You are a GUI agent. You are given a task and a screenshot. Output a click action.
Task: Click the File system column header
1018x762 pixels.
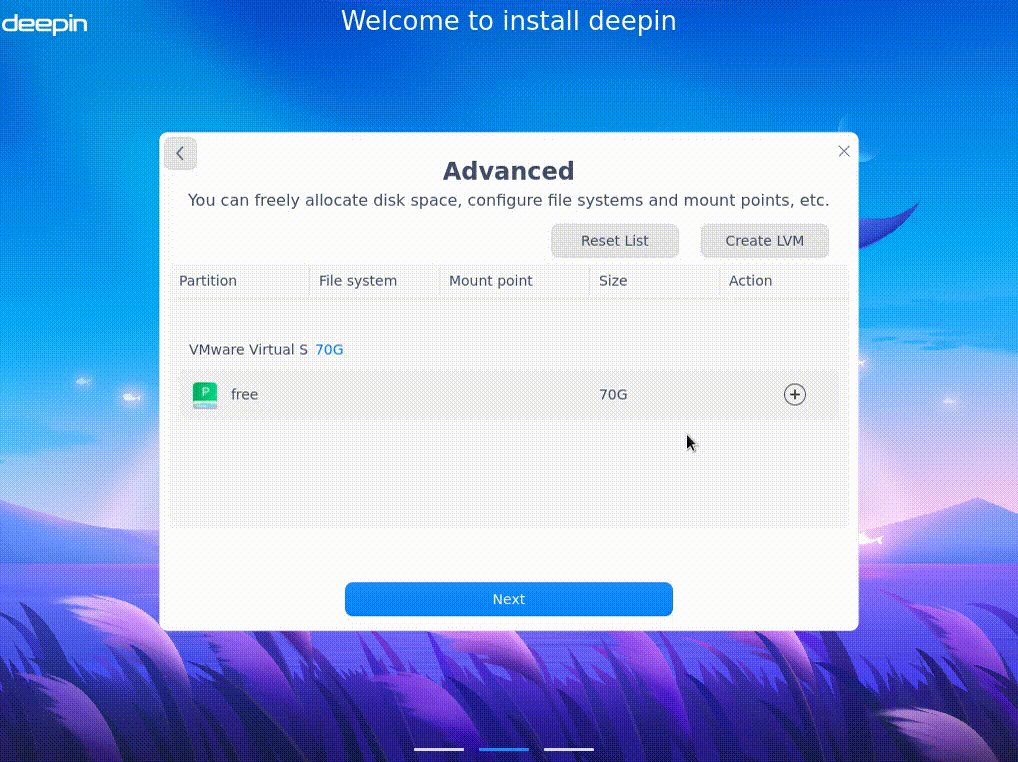(358, 281)
